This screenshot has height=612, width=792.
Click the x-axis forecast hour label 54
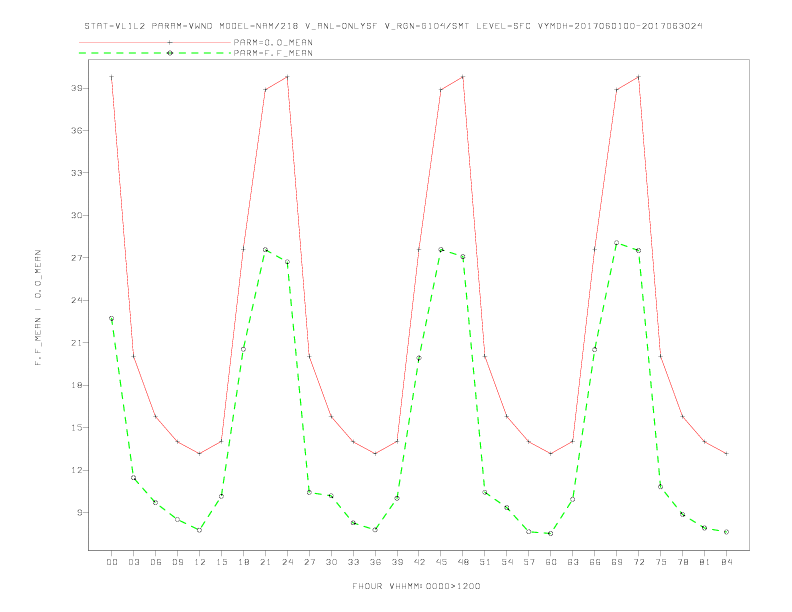pos(507,562)
